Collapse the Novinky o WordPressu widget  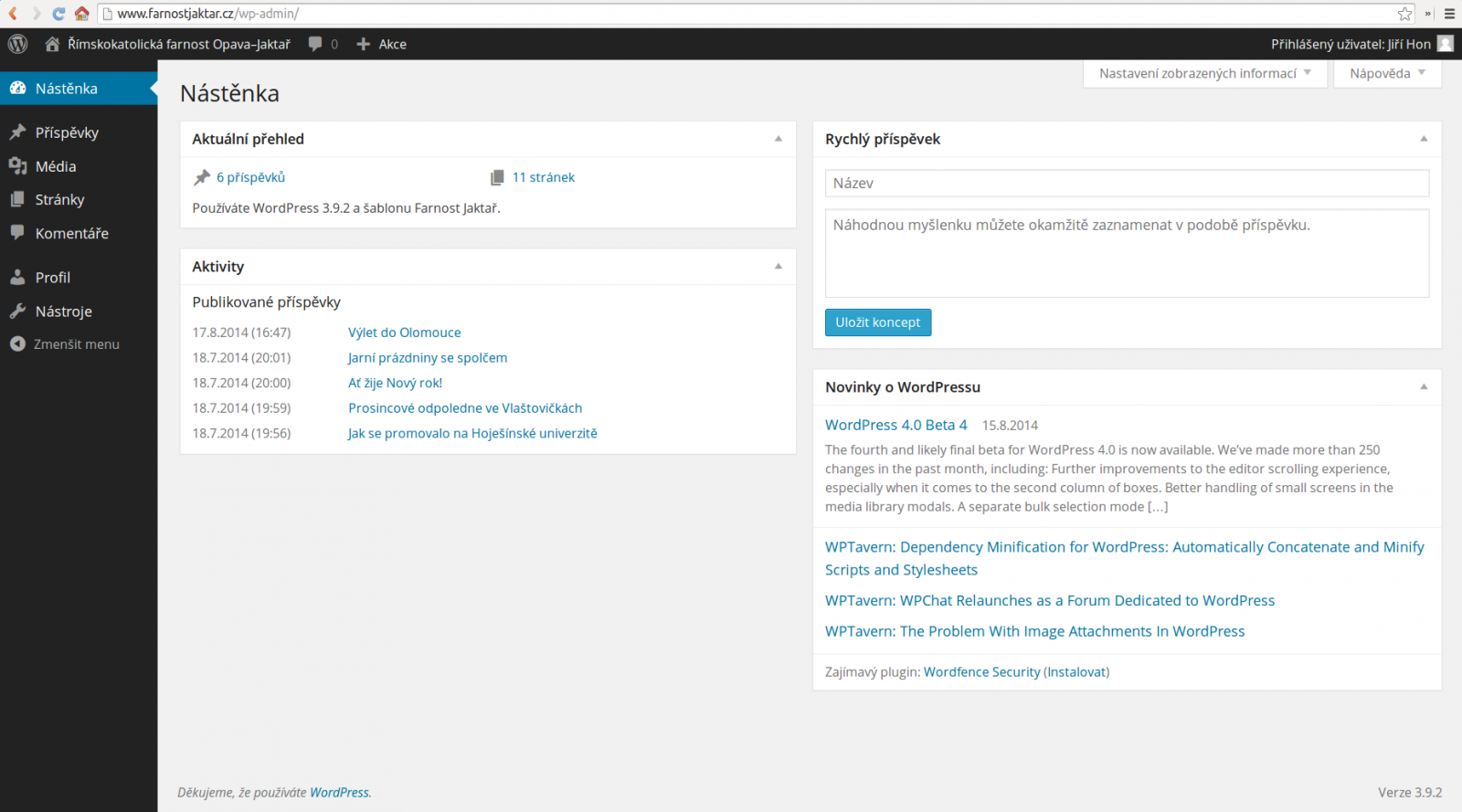(x=1424, y=387)
